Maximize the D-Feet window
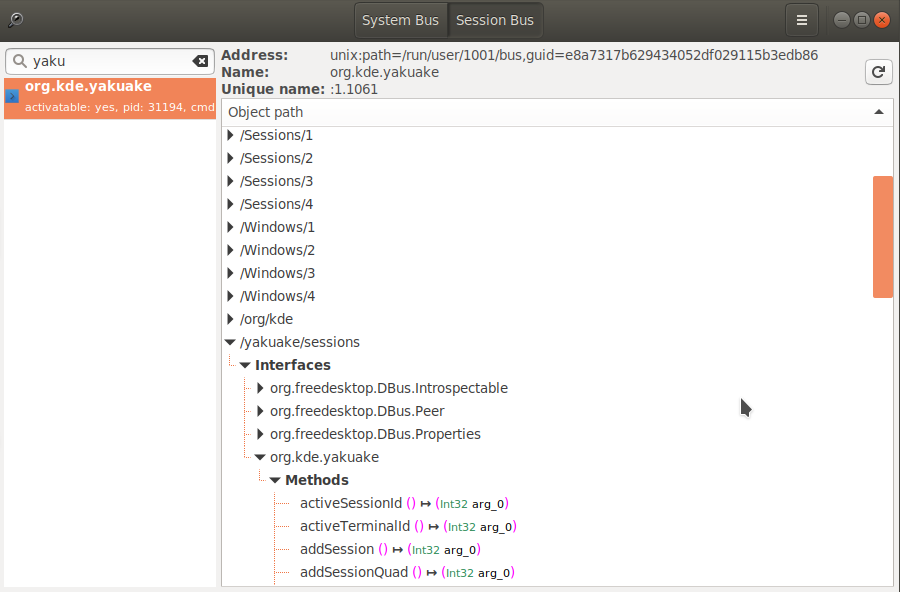Screen dimensions: 900x592 [862, 20]
